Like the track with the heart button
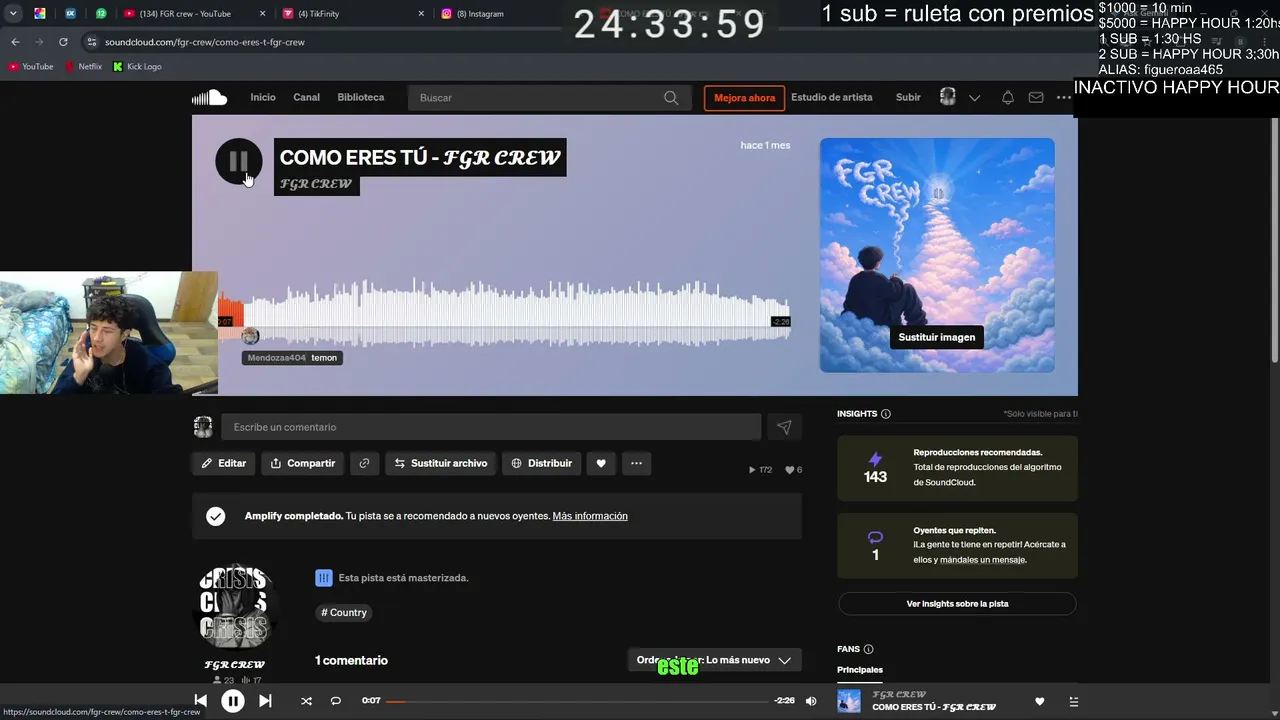The width and height of the screenshot is (1280, 720). pos(601,463)
